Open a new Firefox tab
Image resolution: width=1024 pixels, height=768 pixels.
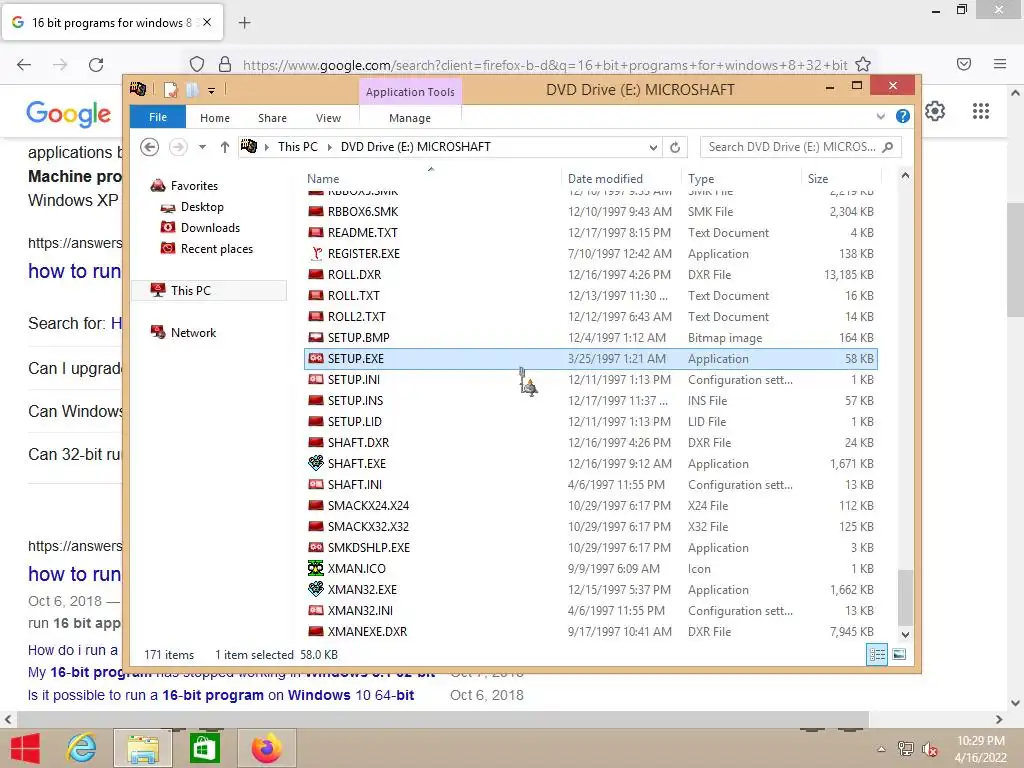[x=245, y=23]
